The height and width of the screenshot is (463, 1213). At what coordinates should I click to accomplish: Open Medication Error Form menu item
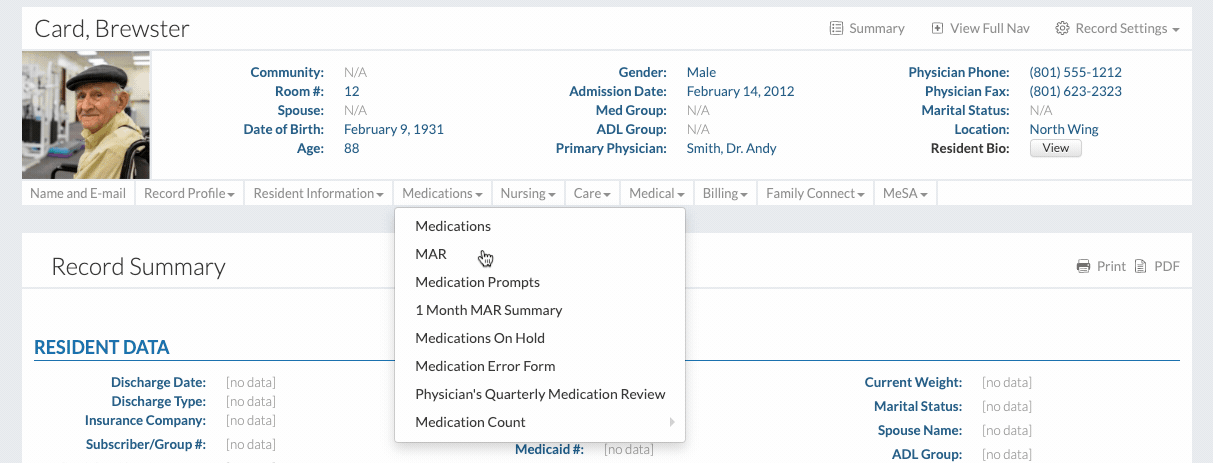click(x=485, y=366)
